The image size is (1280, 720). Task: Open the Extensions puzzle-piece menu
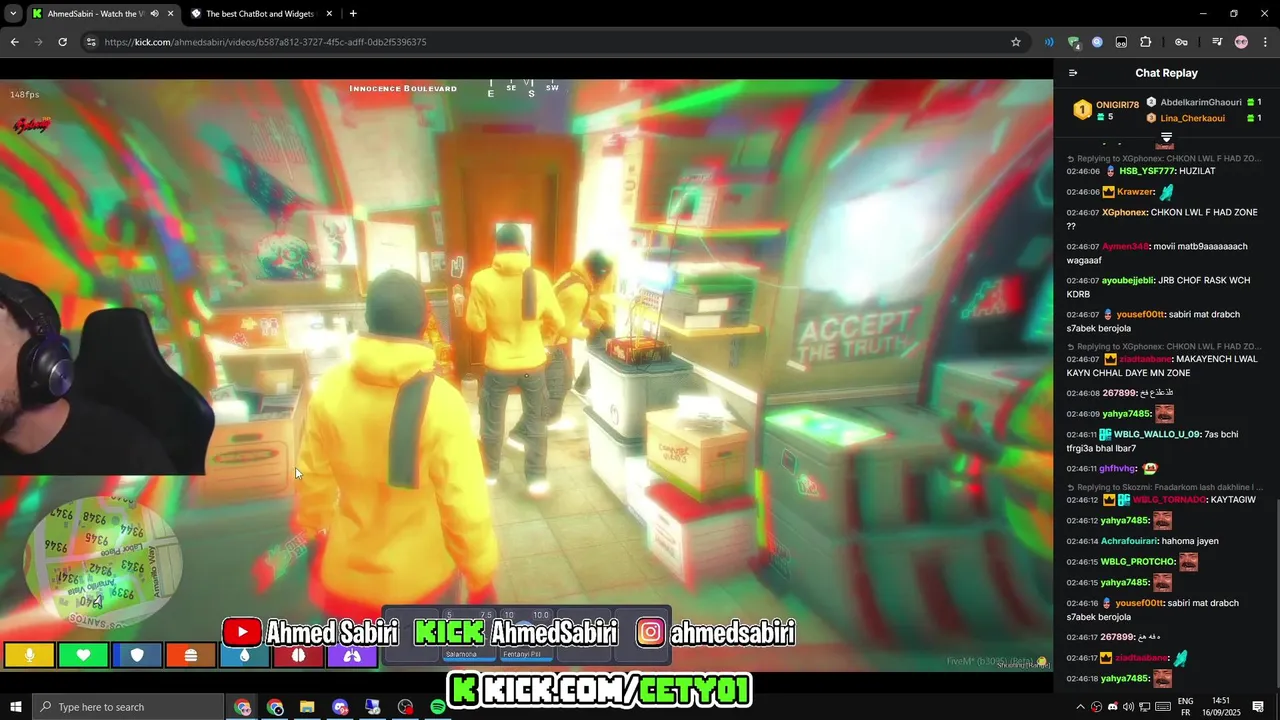coord(1146,42)
